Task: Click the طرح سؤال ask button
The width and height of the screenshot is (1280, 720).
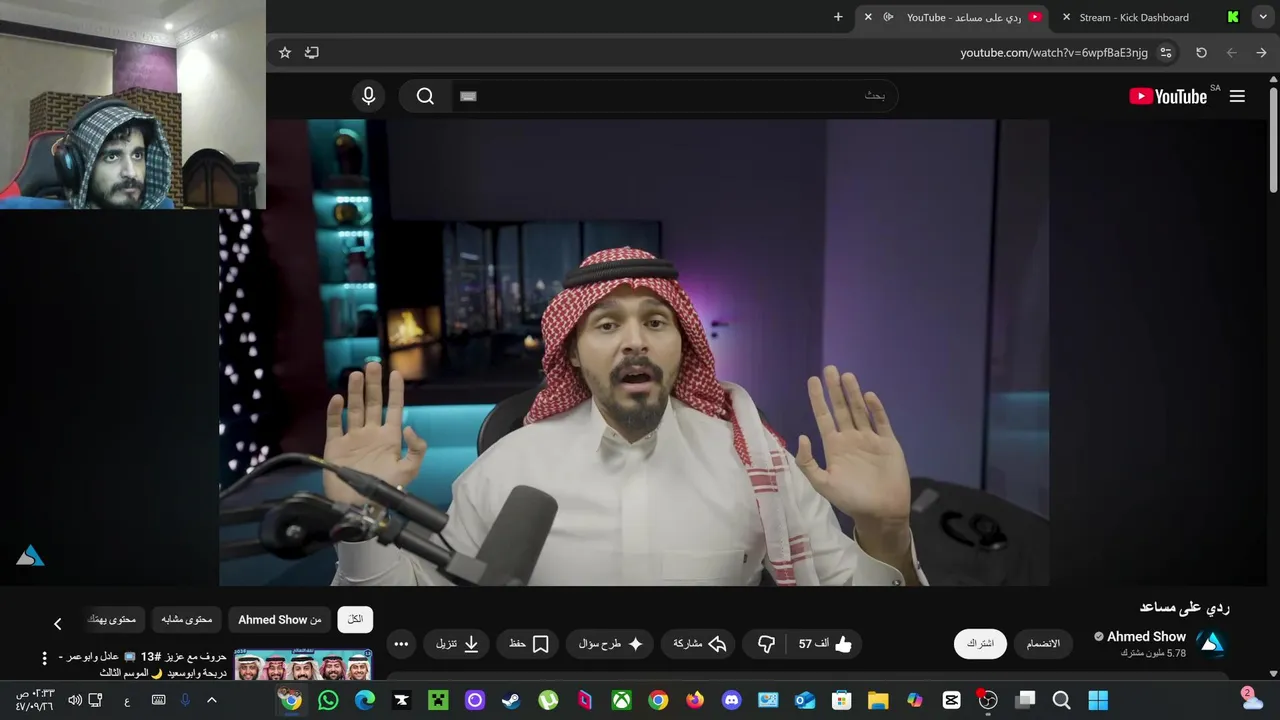Action: [x=610, y=644]
